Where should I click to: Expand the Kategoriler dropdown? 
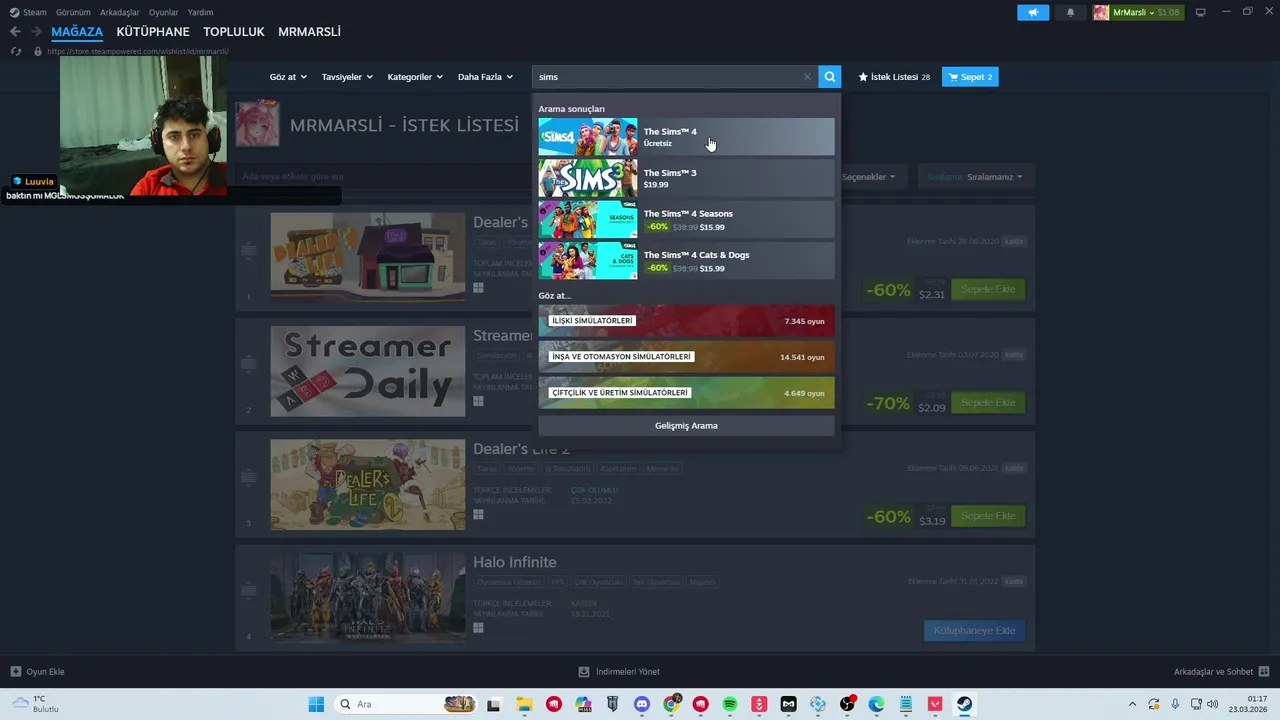point(414,77)
